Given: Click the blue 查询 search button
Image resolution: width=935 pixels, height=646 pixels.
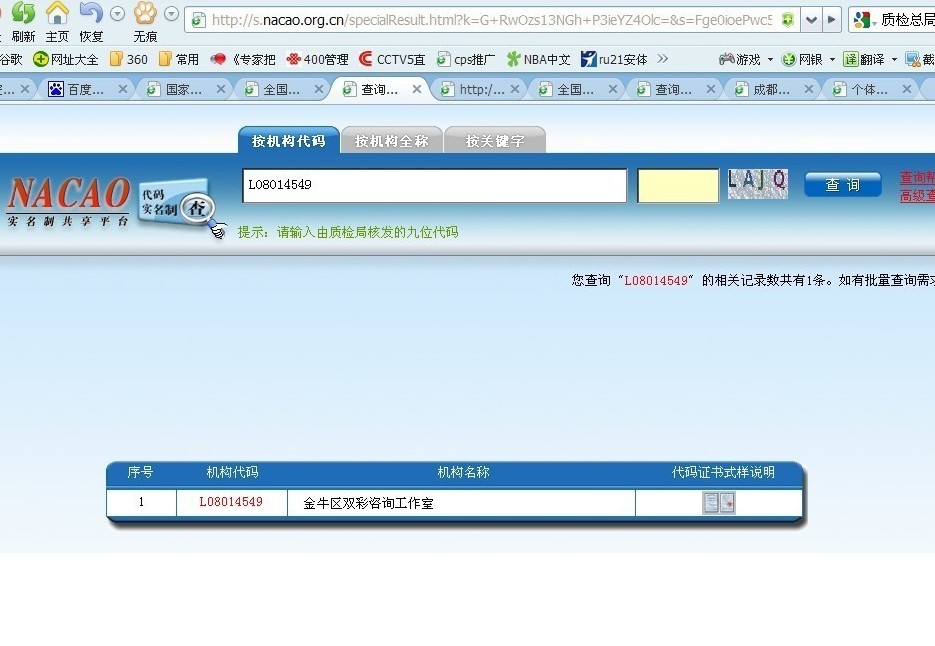Looking at the screenshot, I should pyautogui.click(x=843, y=185).
